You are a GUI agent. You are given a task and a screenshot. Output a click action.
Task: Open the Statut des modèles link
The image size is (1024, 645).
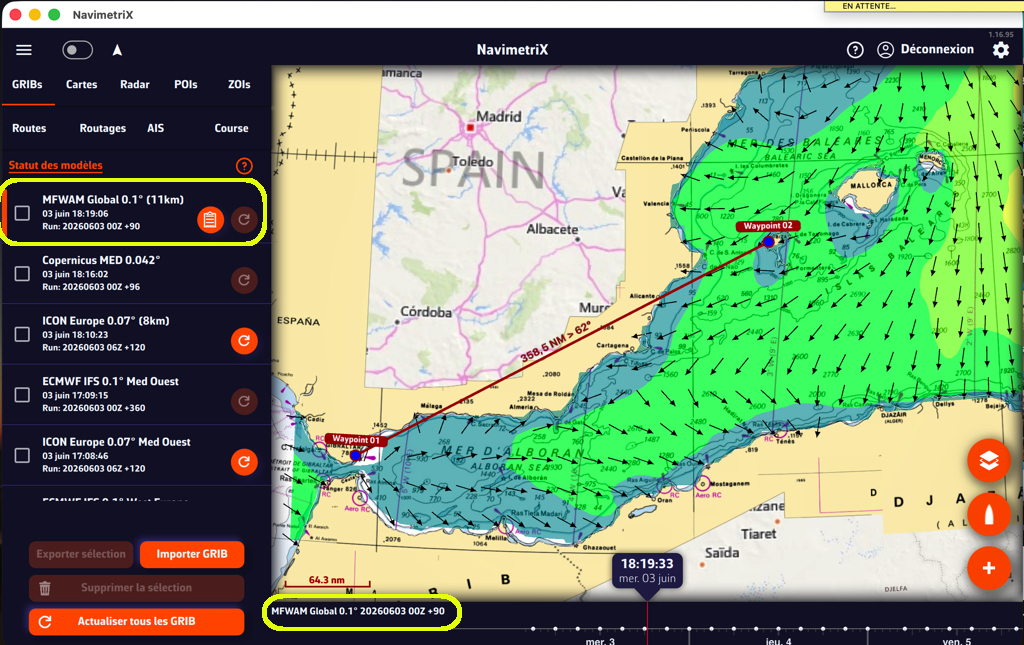[56, 165]
